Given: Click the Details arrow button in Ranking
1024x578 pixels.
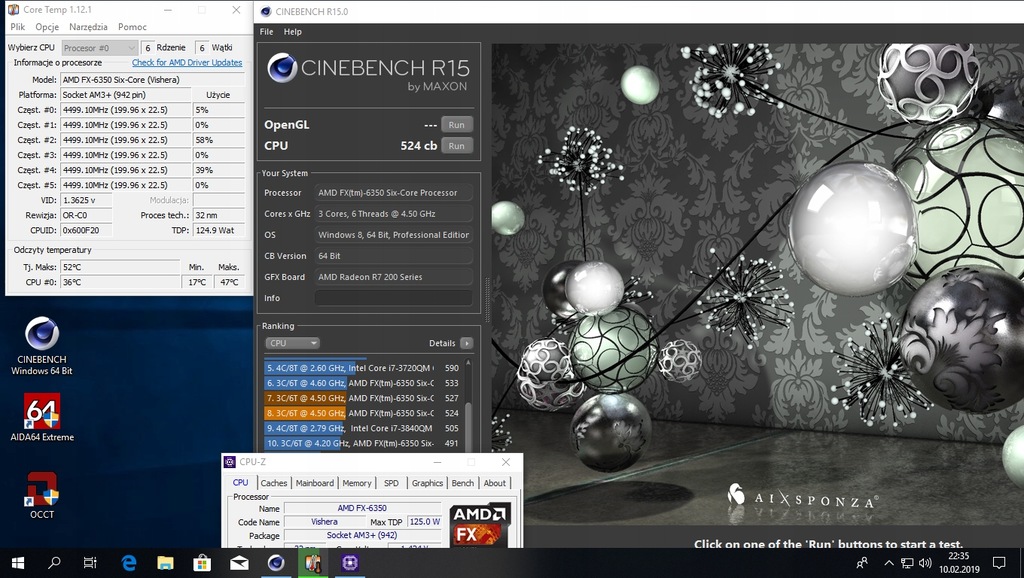Looking at the screenshot, I should (466, 343).
